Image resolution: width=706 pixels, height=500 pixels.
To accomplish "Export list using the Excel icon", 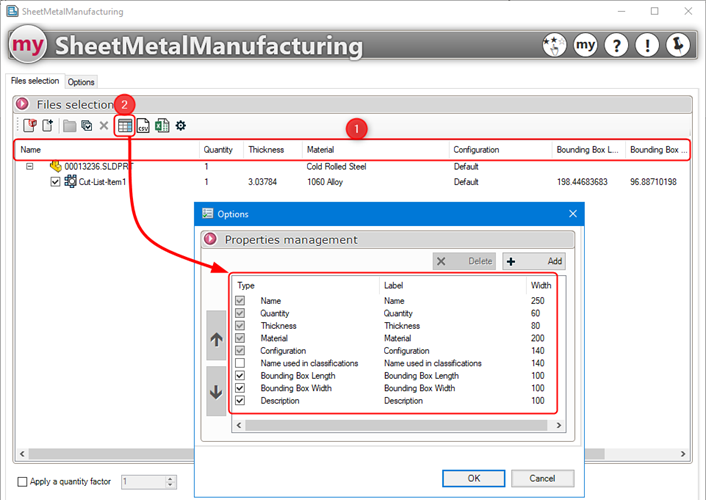I will pos(162,126).
